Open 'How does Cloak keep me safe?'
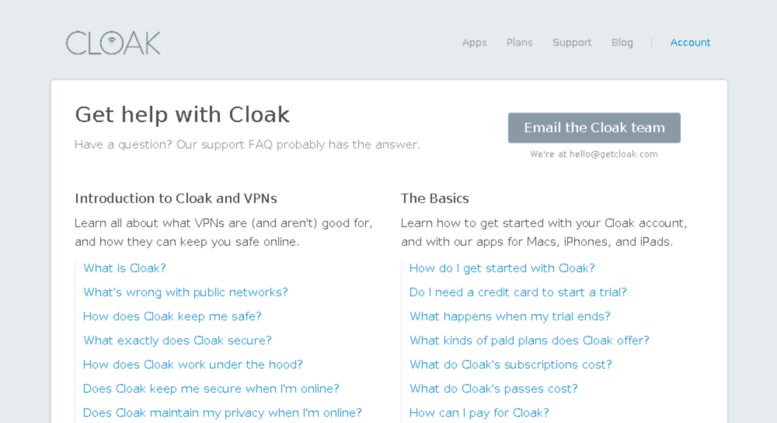This screenshot has width=777, height=423. click(172, 316)
